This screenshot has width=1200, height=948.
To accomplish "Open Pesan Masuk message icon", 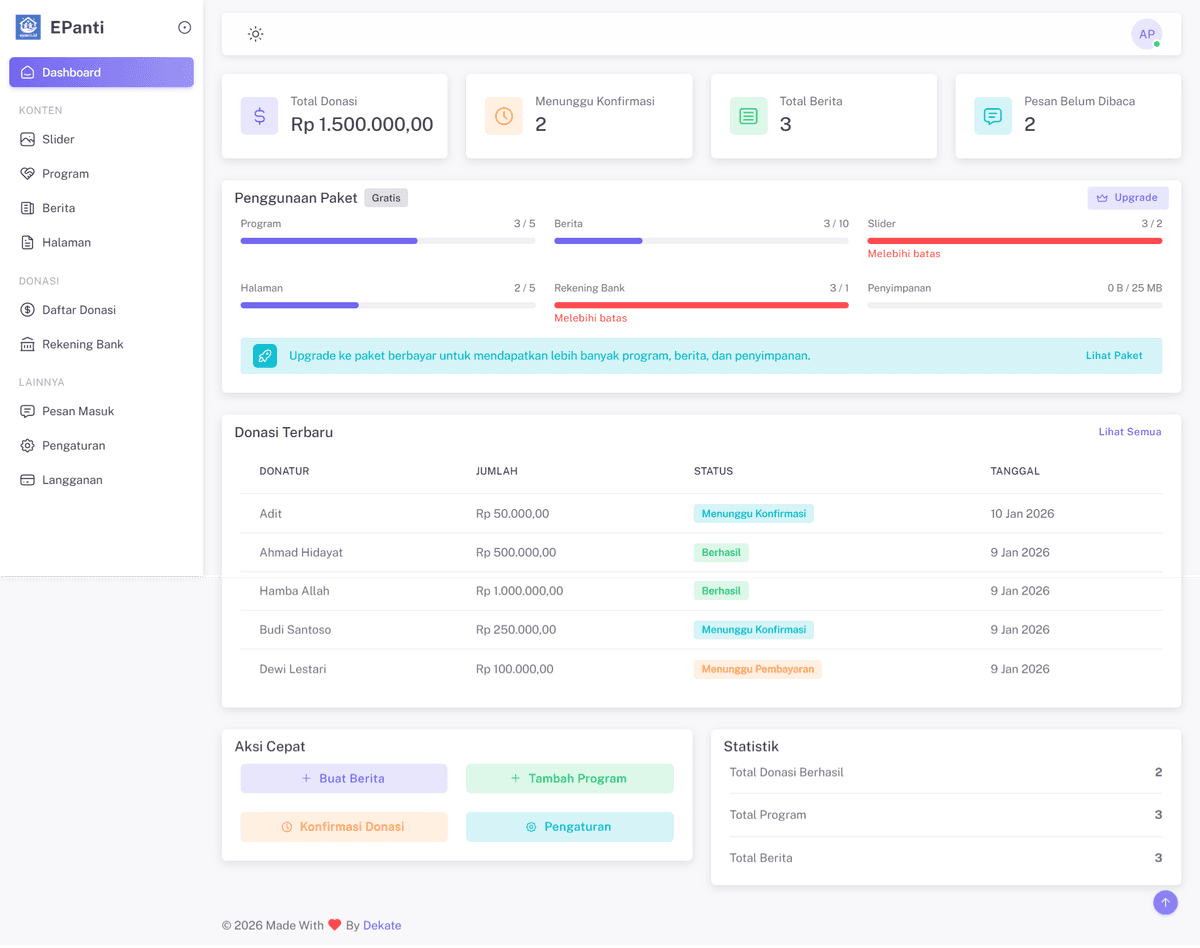I will (x=28, y=411).
